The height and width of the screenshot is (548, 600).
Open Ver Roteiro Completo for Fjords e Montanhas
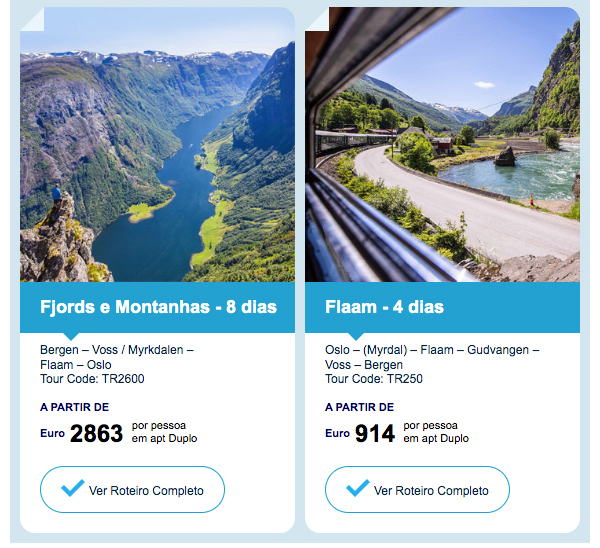coord(132,489)
